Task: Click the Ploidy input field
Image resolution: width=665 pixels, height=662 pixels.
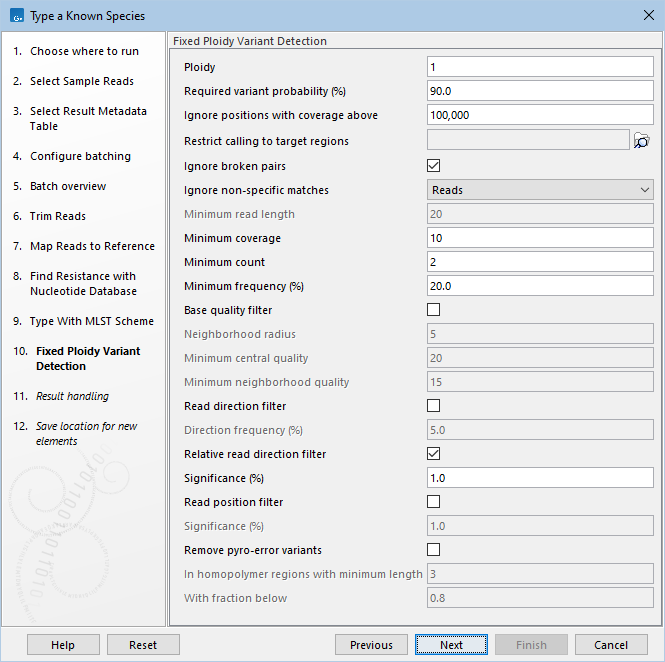Action: pos(540,67)
